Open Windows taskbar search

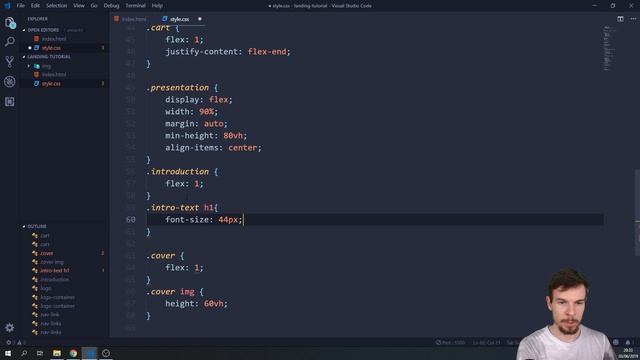coord(24,353)
